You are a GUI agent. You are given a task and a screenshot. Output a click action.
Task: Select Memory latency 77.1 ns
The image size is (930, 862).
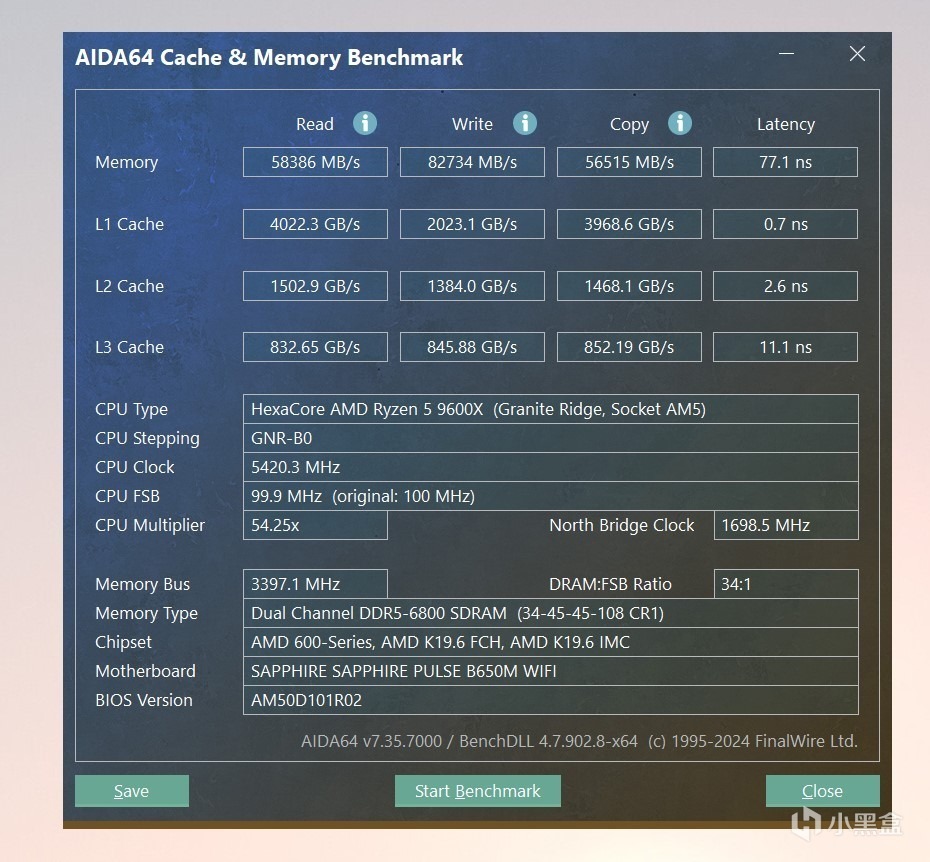point(785,162)
